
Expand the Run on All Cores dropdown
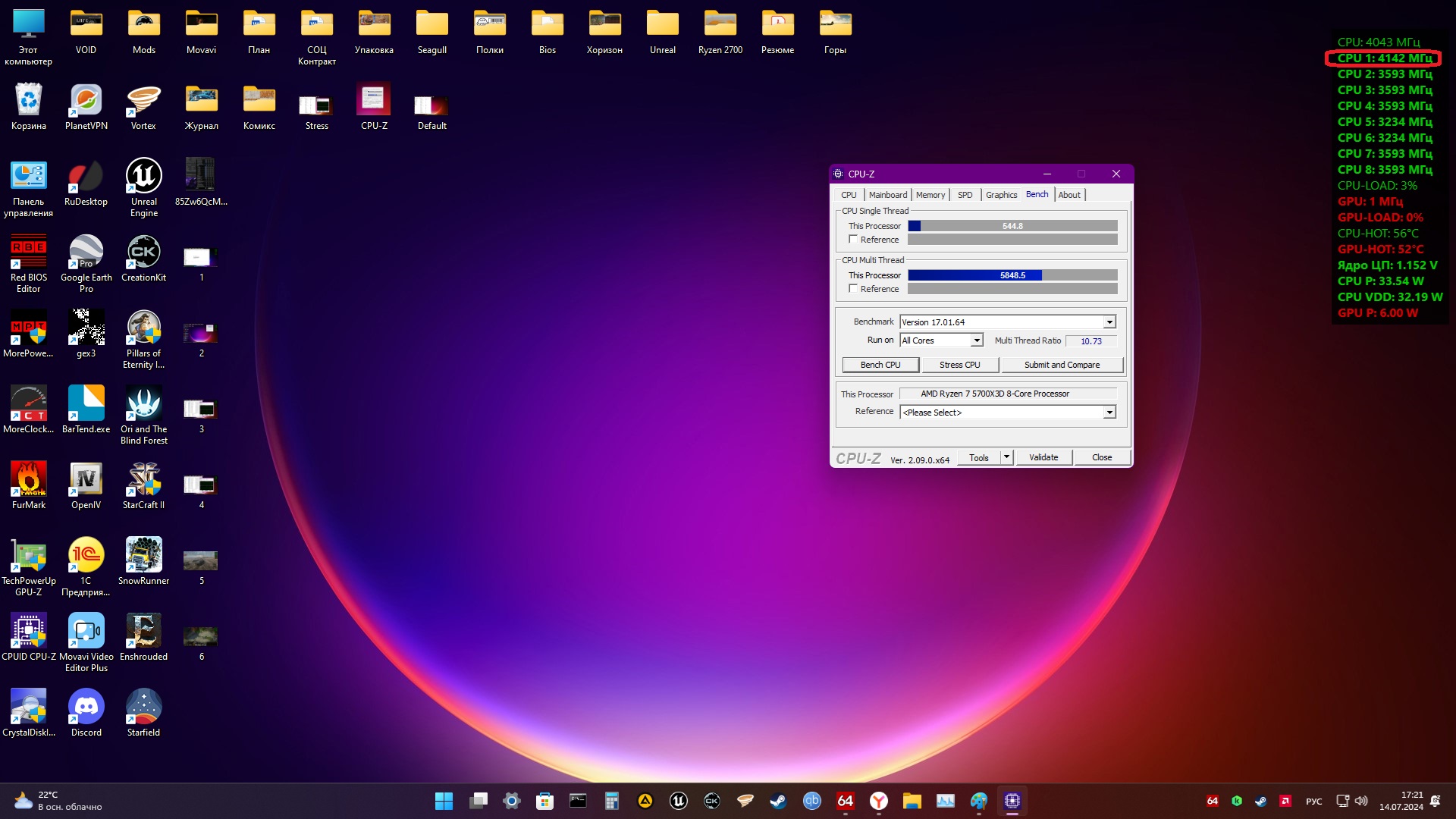pyautogui.click(x=977, y=340)
